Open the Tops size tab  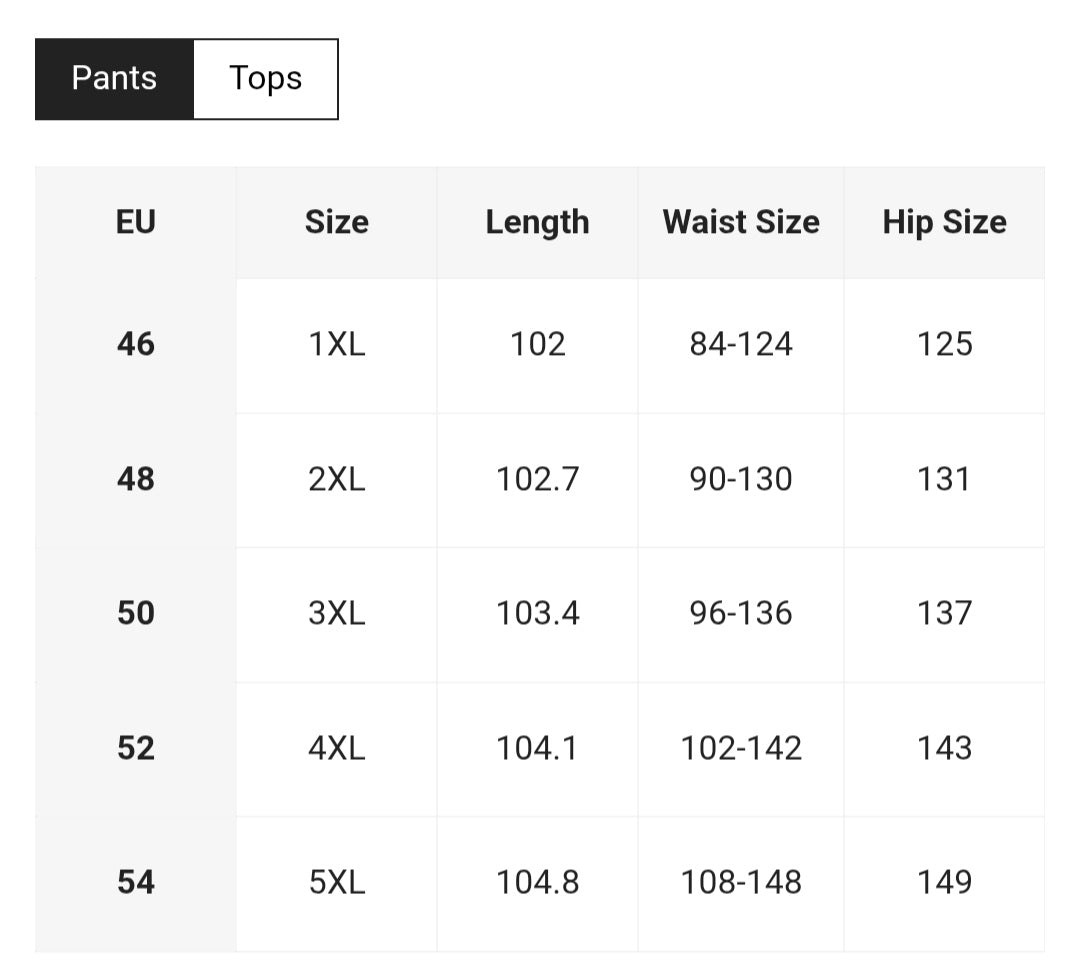point(265,79)
